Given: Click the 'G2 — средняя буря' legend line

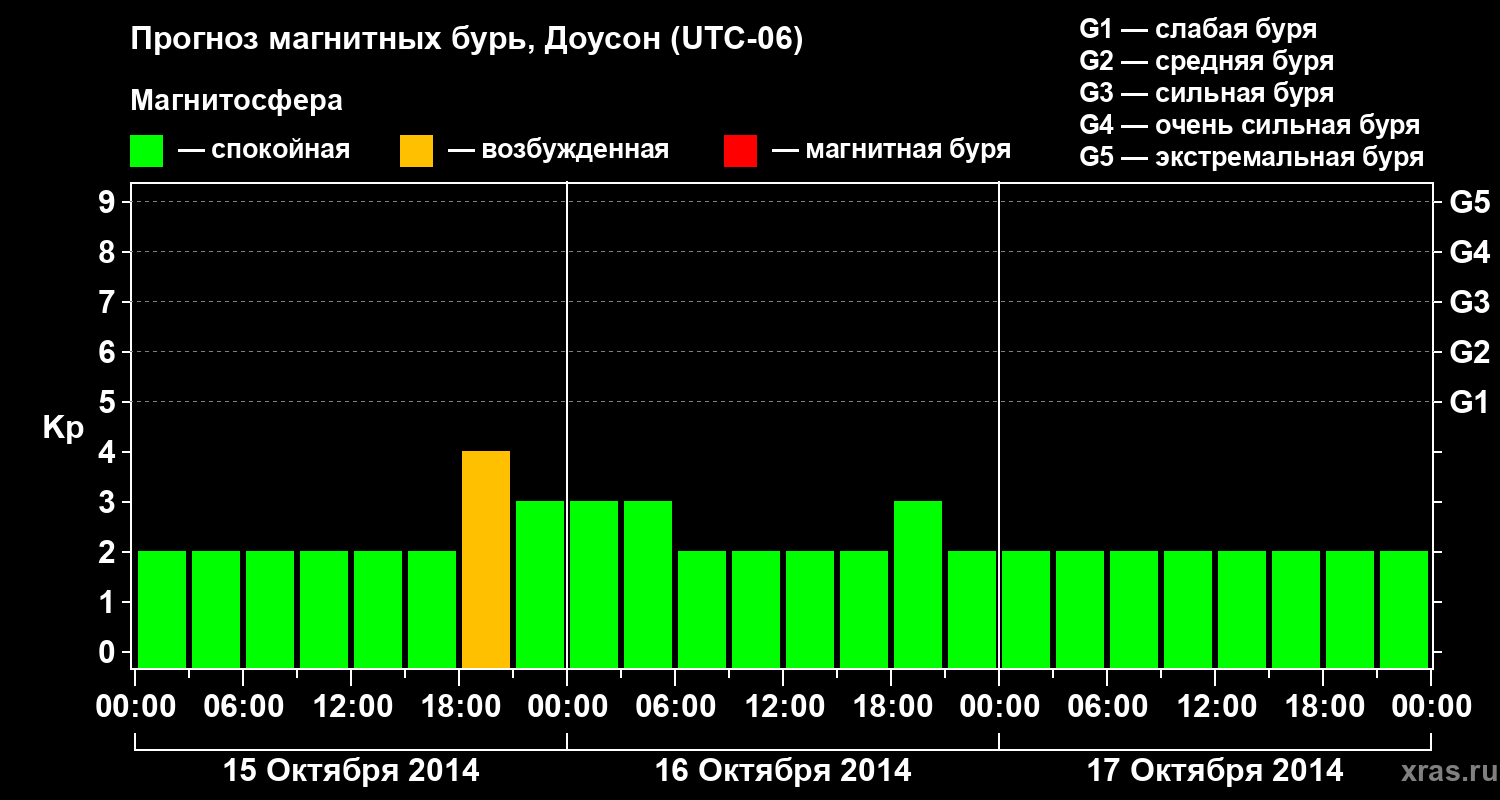Looking at the screenshot, I should tap(1207, 61).
